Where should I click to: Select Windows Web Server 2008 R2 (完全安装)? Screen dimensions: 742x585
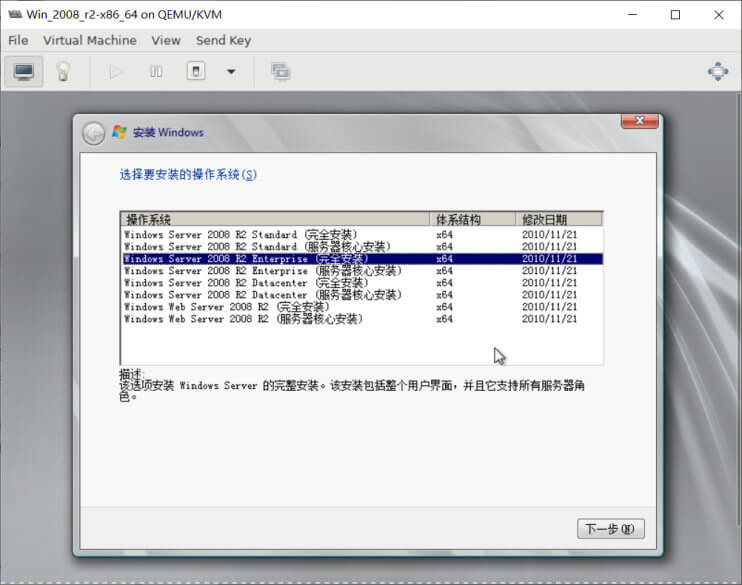[x=362, y=307]
